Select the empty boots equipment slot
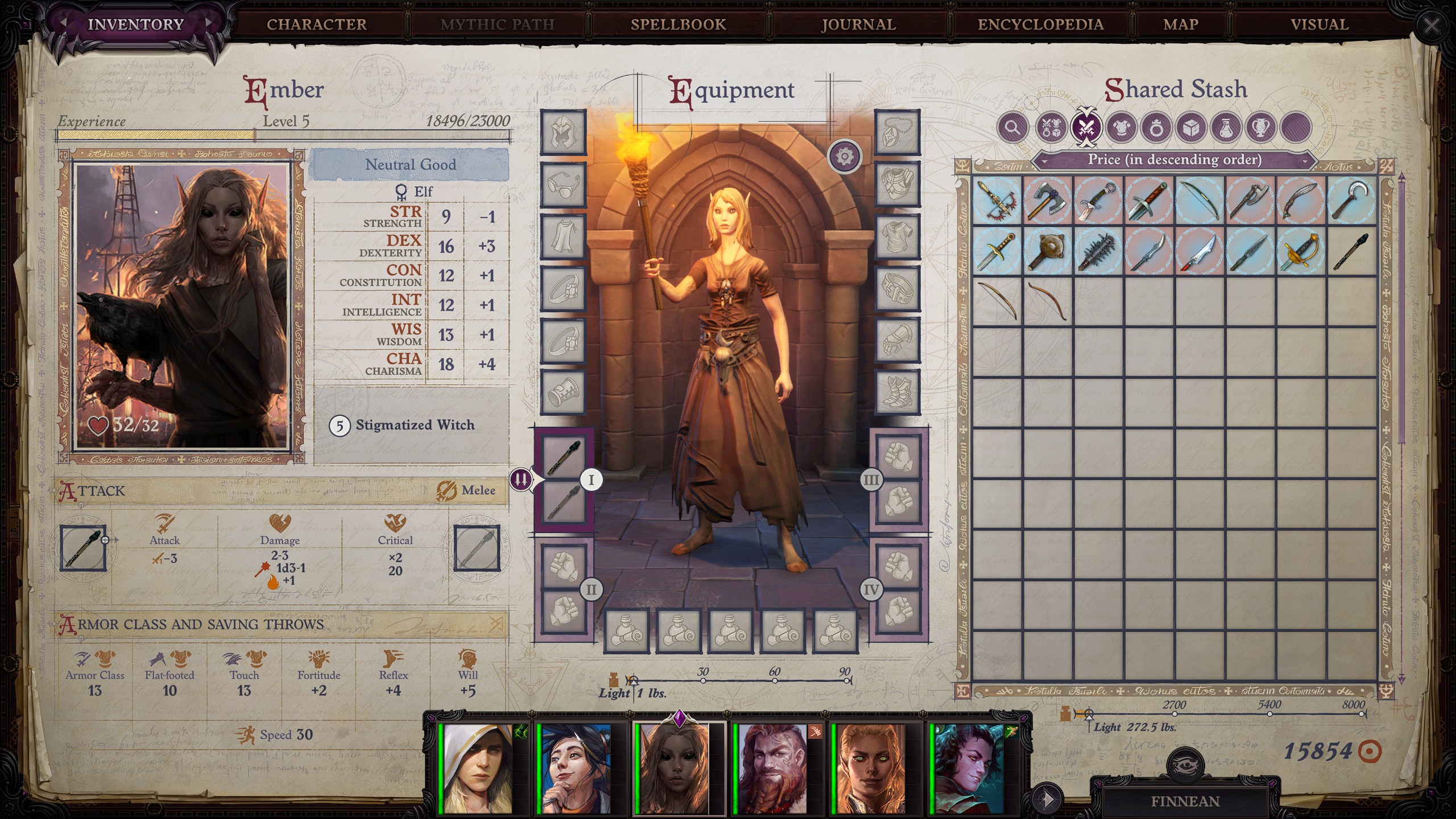The image size is (1456, 819). click(897, 392)
